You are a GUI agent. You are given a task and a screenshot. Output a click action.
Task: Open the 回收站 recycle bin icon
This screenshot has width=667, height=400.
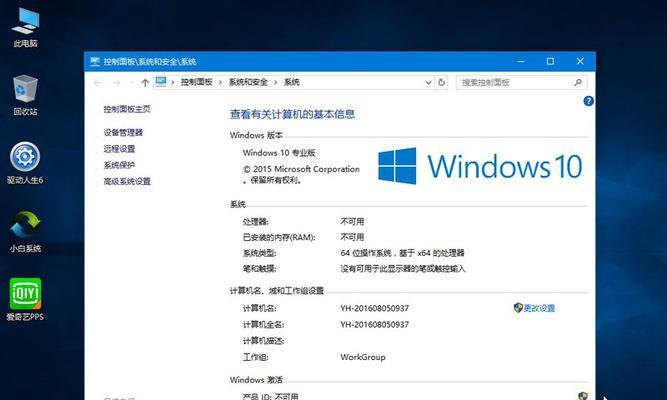click(x=25, y=94)
